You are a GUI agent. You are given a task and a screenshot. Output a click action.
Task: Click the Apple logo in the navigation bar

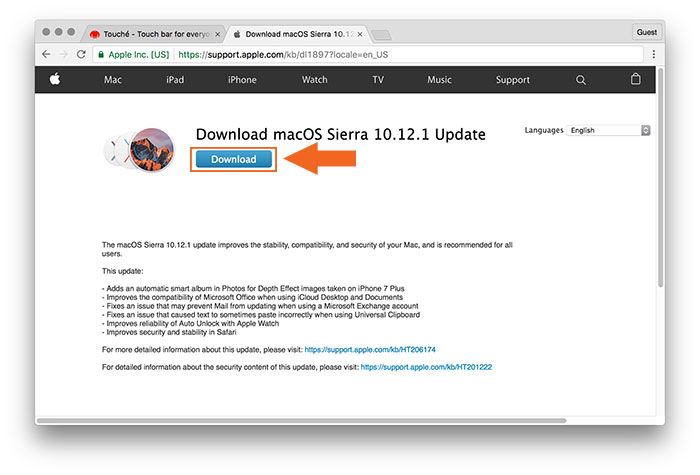click(x=55, y=79)
